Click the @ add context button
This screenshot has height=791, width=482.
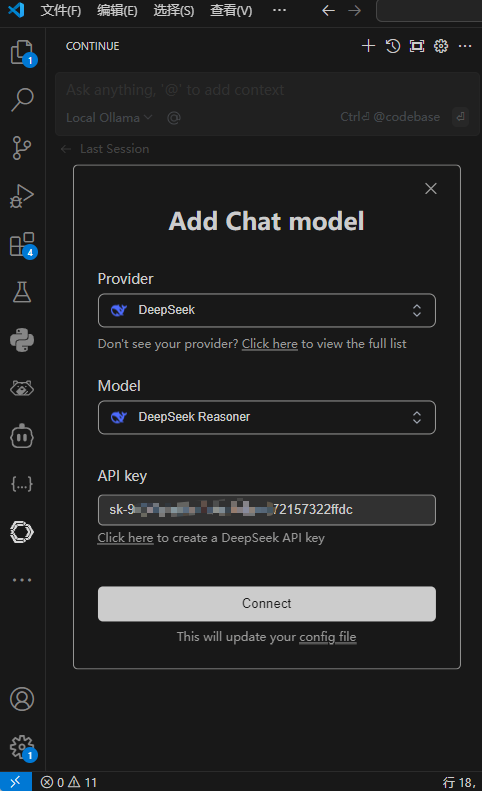[x=174, y=118]
